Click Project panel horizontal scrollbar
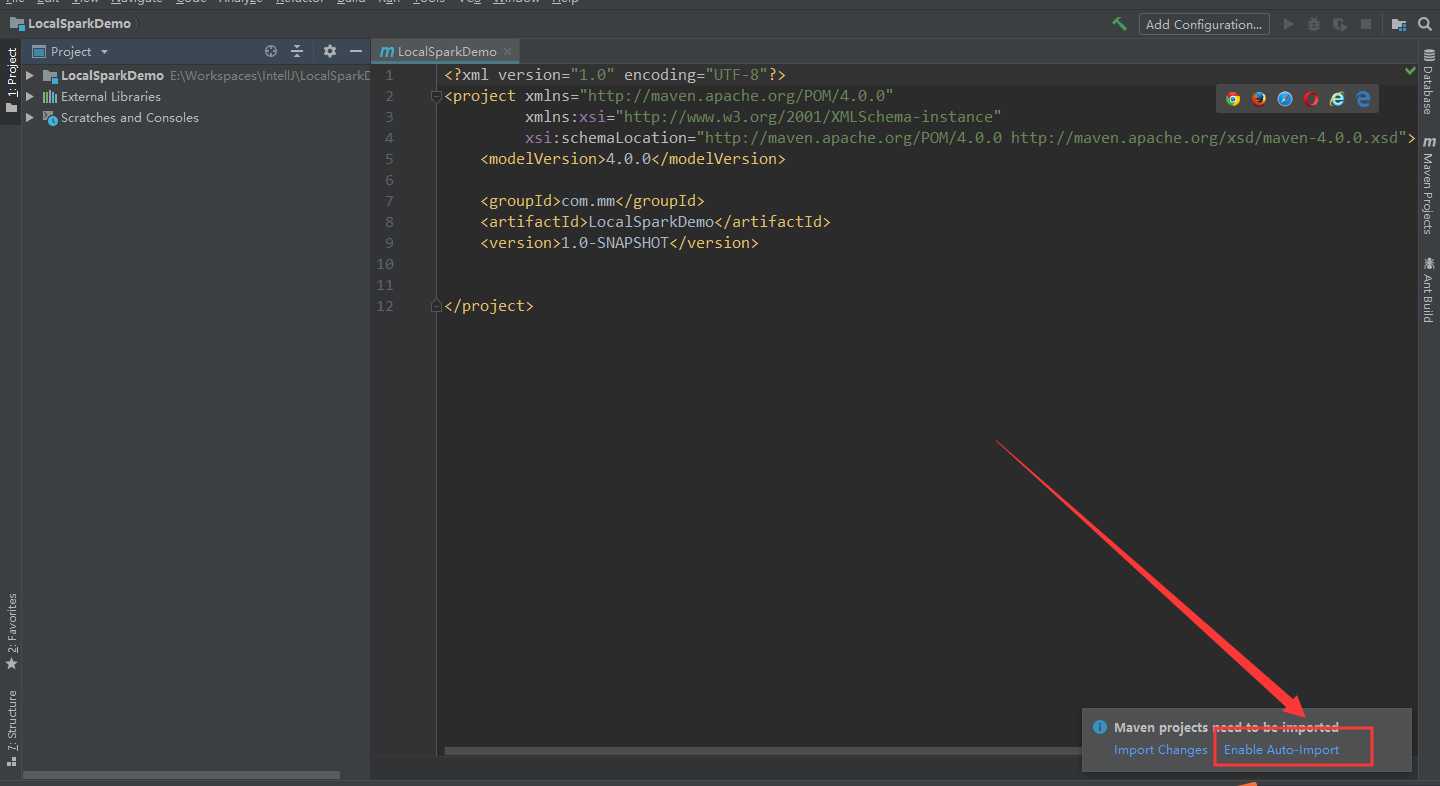 click(182, 775)
